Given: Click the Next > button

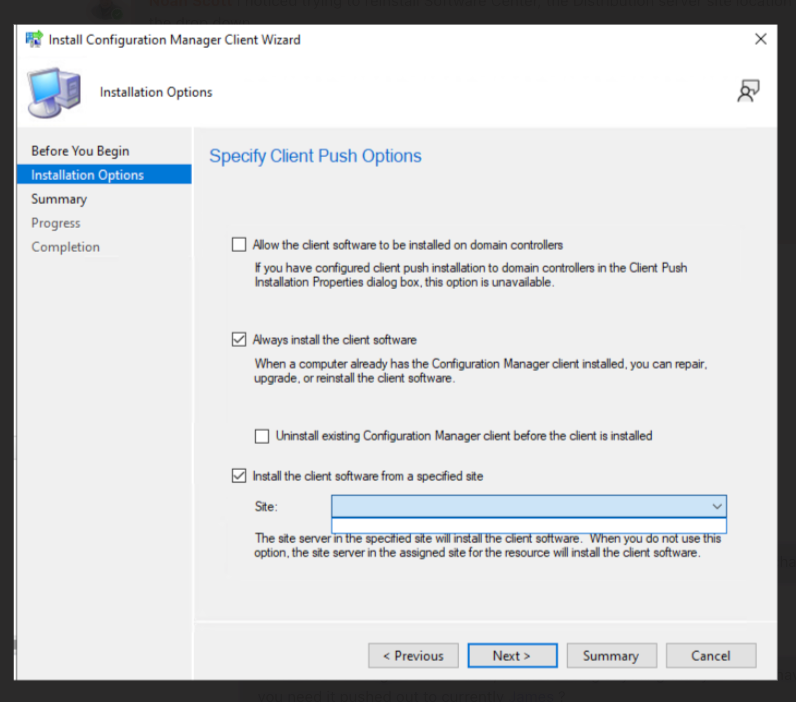Looking at the screenshot, I should 512,656.
